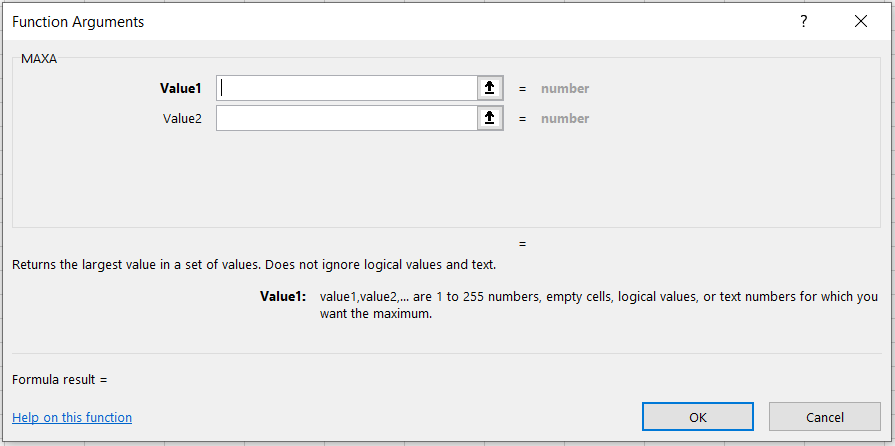895x446 pixels.
Task: Click the 'Returns the largest value' description text
Action: click(253, 265)
